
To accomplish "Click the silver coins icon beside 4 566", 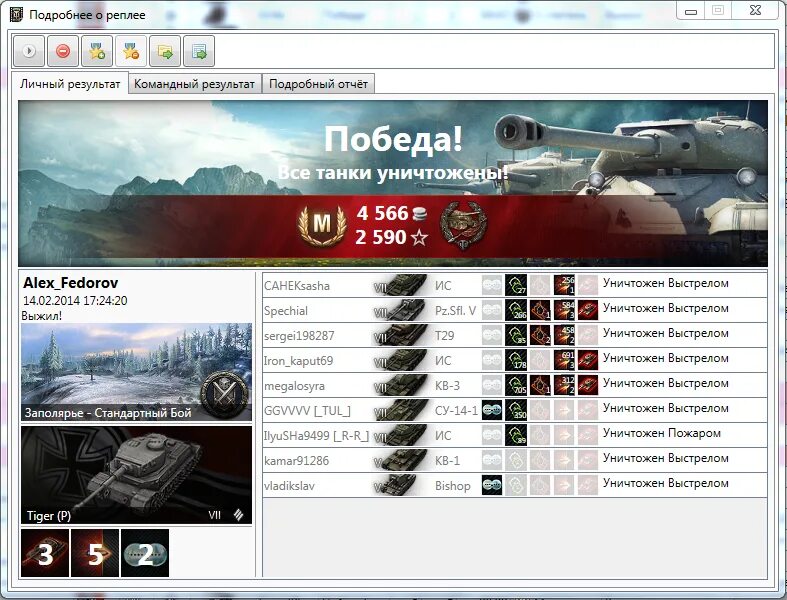I will tap(420, 214).
